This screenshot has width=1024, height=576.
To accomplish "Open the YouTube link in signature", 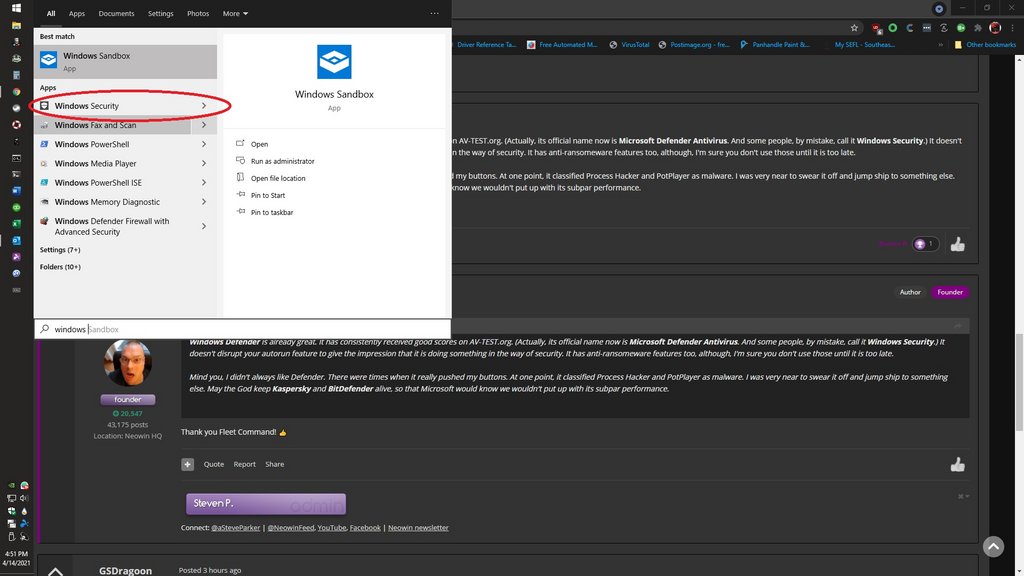I will (332, 528).
